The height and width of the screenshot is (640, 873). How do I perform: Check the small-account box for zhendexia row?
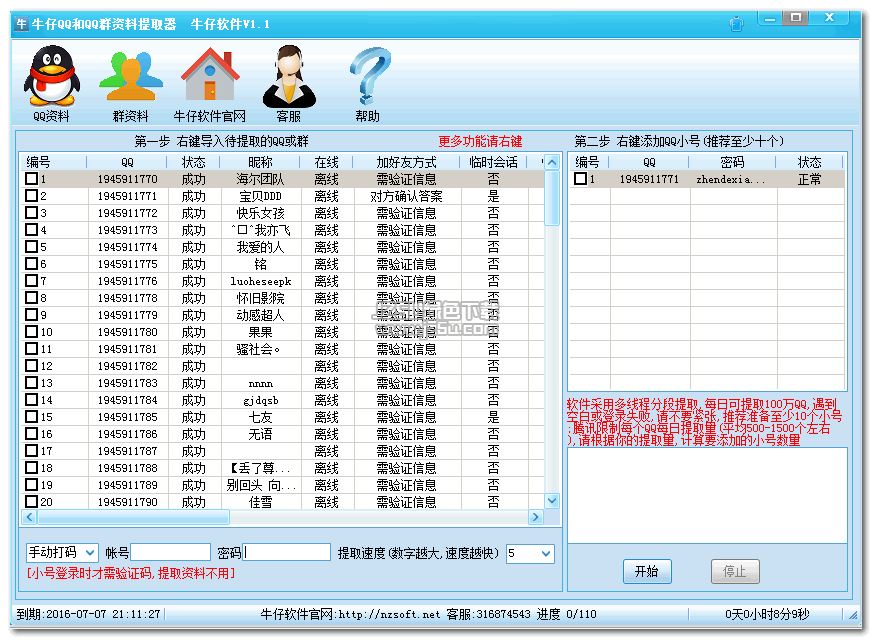click(x=580, y=179)
